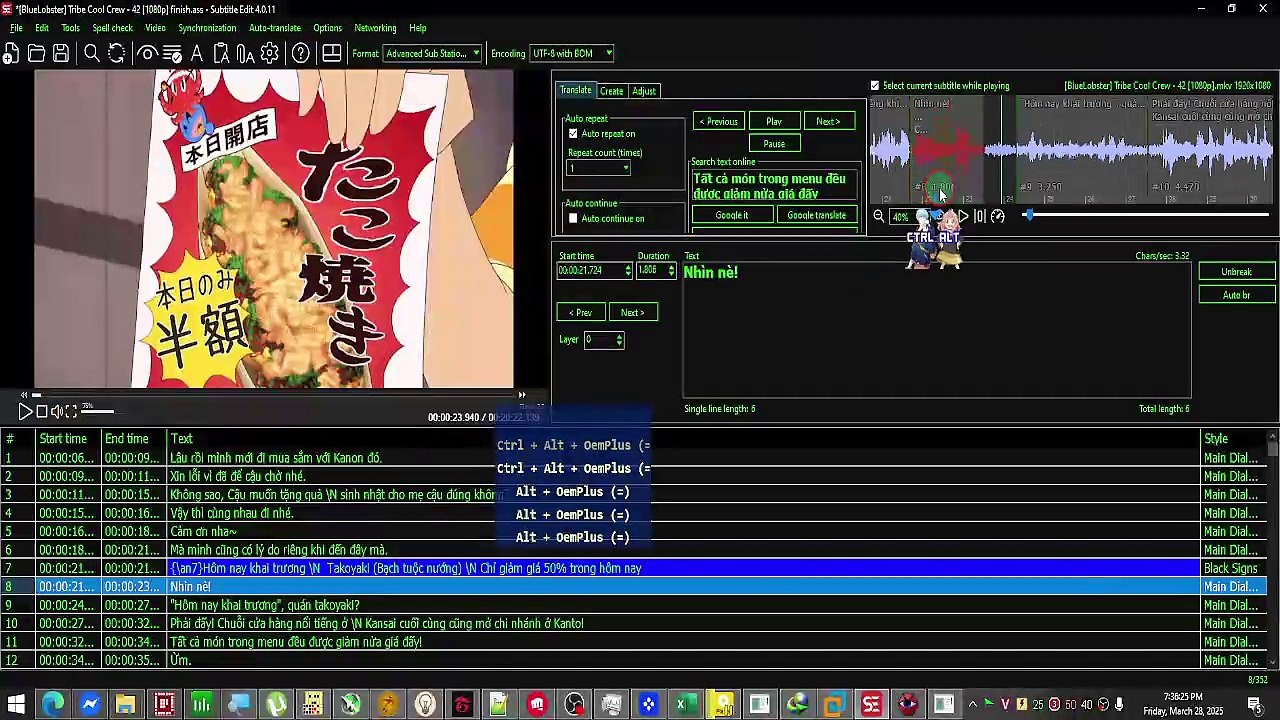Open the Tools menu
The height and width of the screenshot is (720, 1280).
(70, 28)
